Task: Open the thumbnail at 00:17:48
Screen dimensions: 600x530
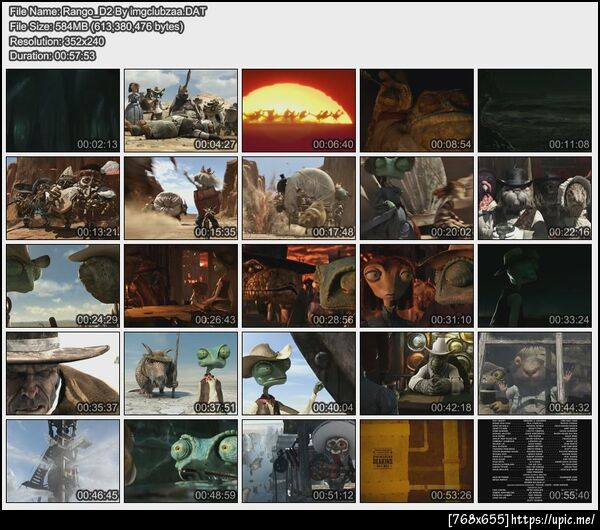Action: coord(299,198)
